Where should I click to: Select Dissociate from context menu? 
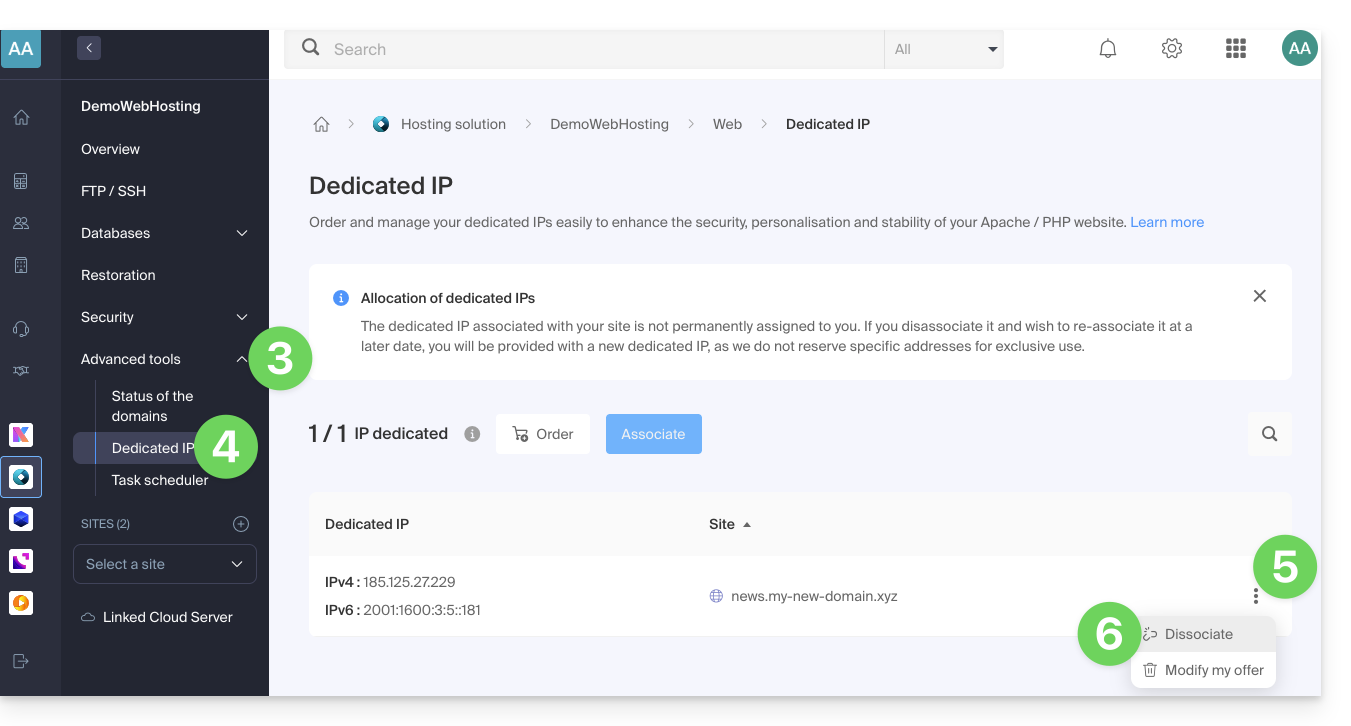[x=1198, y=634]
